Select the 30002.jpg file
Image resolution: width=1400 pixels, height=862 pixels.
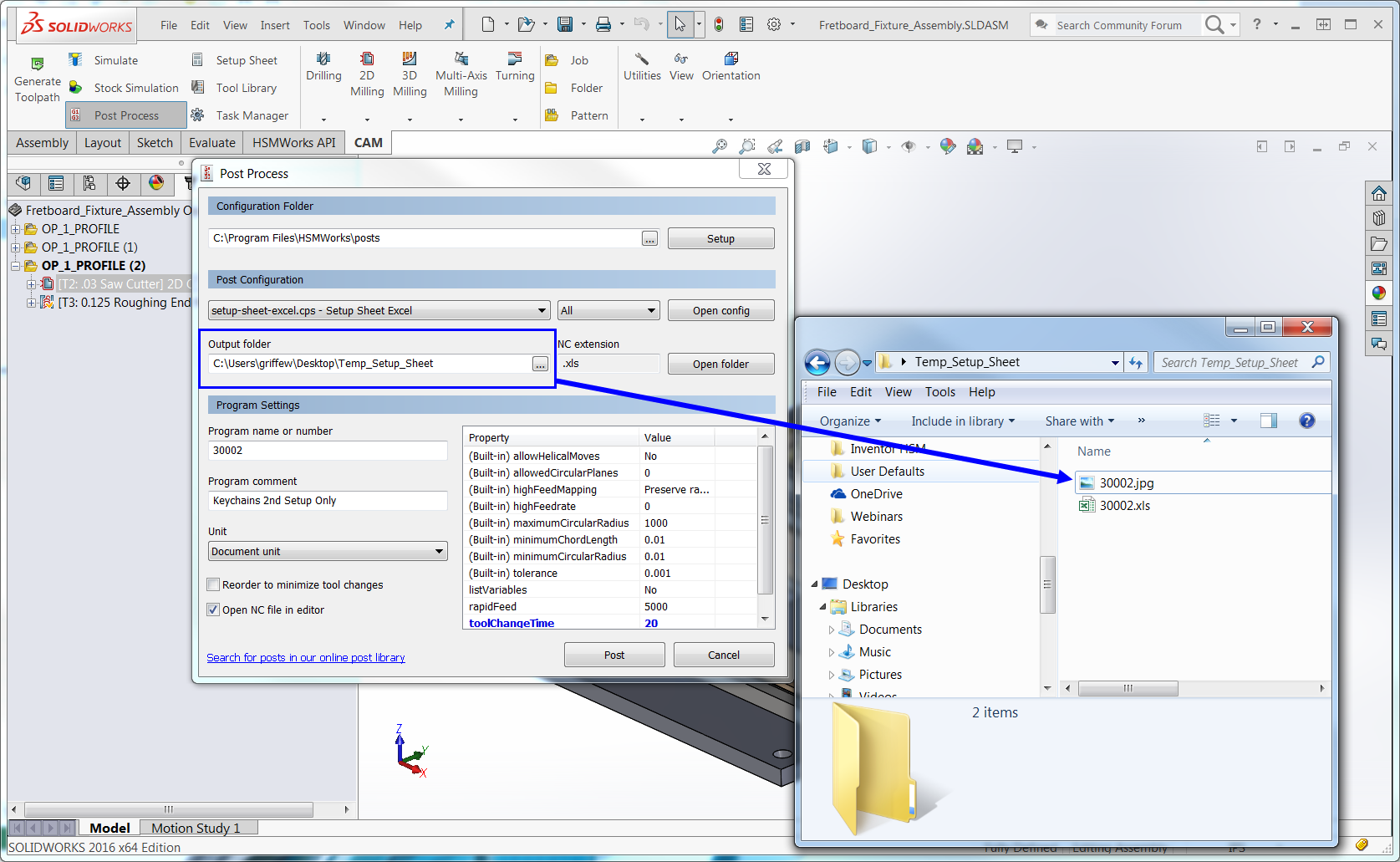[1126, 482]
